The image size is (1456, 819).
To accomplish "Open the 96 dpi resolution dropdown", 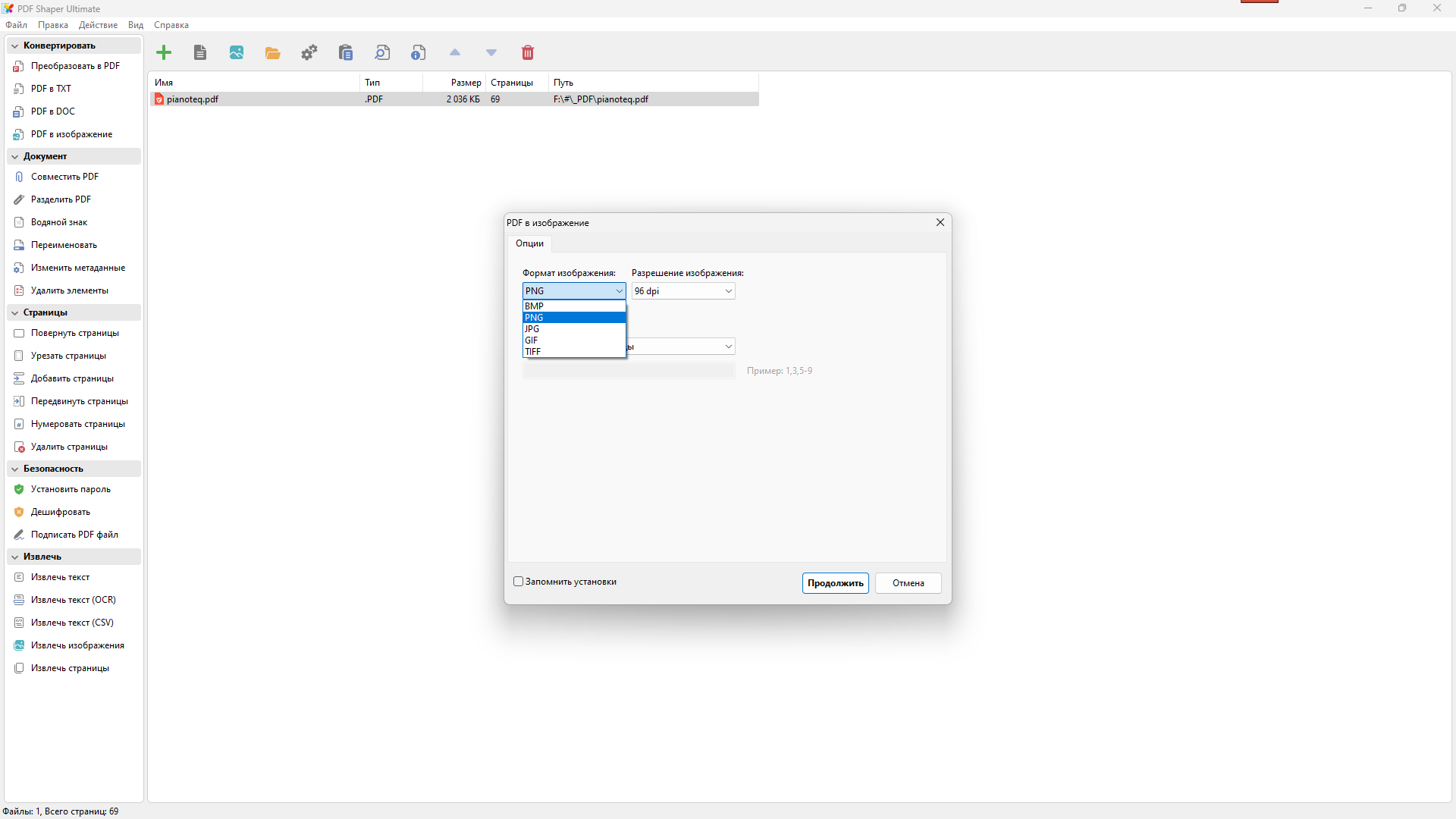I will [683, 291].
